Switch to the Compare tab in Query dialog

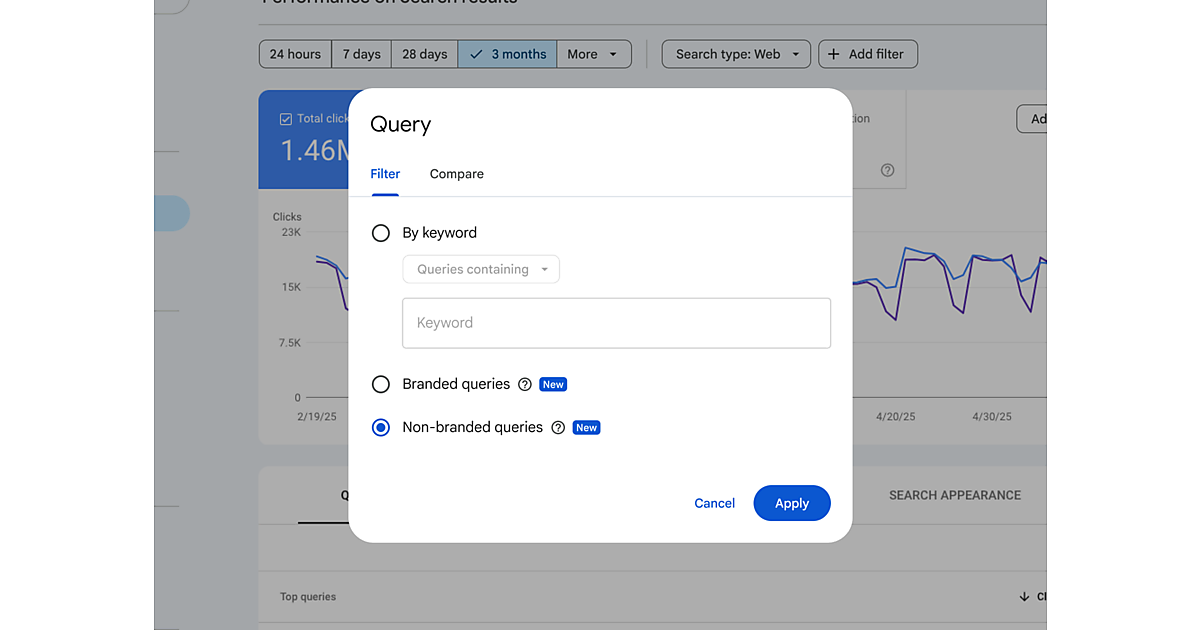456,174
